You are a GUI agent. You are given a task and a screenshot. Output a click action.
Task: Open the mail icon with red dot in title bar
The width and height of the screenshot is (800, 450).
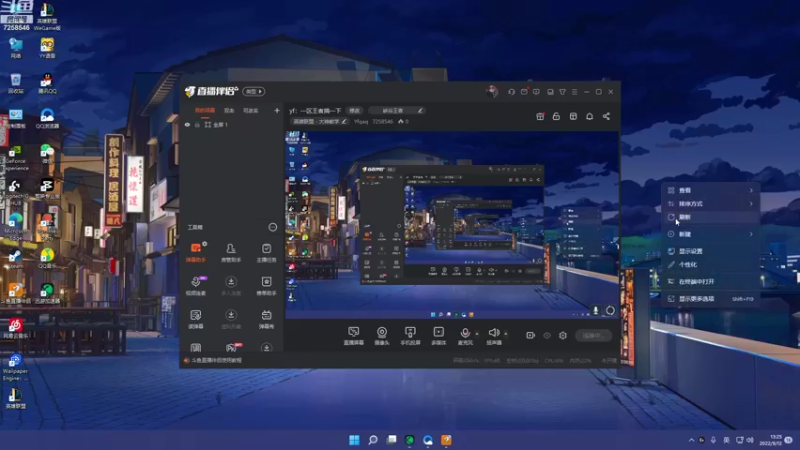[x=524, y=92]
